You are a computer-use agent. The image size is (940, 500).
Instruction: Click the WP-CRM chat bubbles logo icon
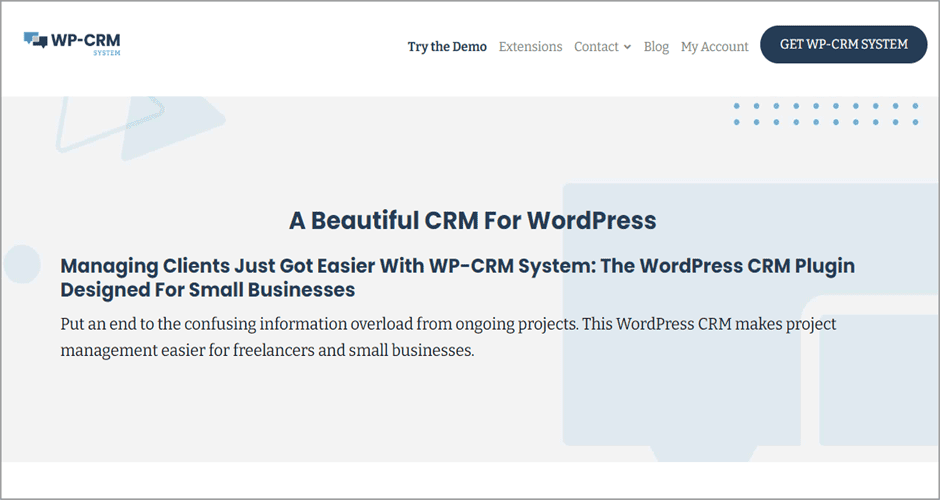pos(36,40)
